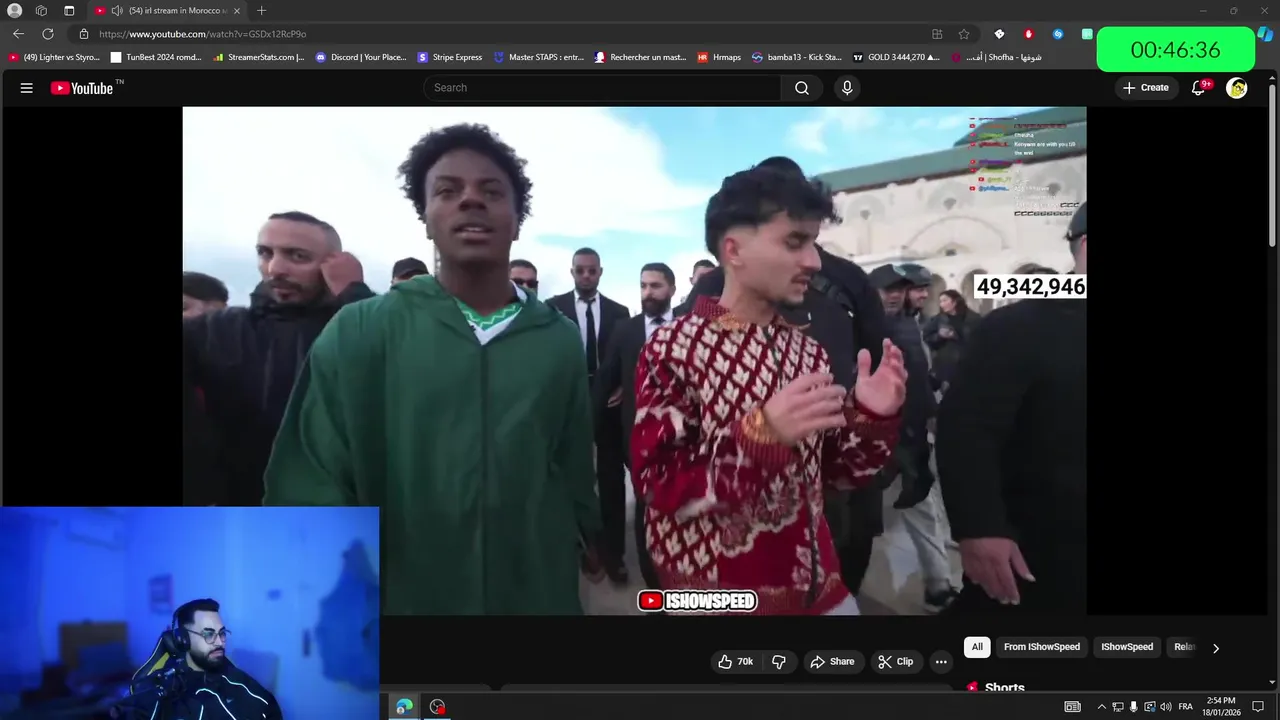The image size is (1280, 720).
Task: Open the browser profile icon
Action: point(15,11)
